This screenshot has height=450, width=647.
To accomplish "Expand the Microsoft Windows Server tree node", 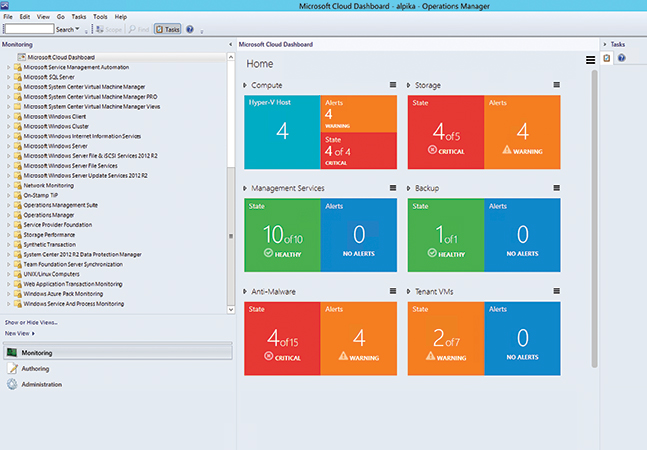I will [x=8, y=146].
